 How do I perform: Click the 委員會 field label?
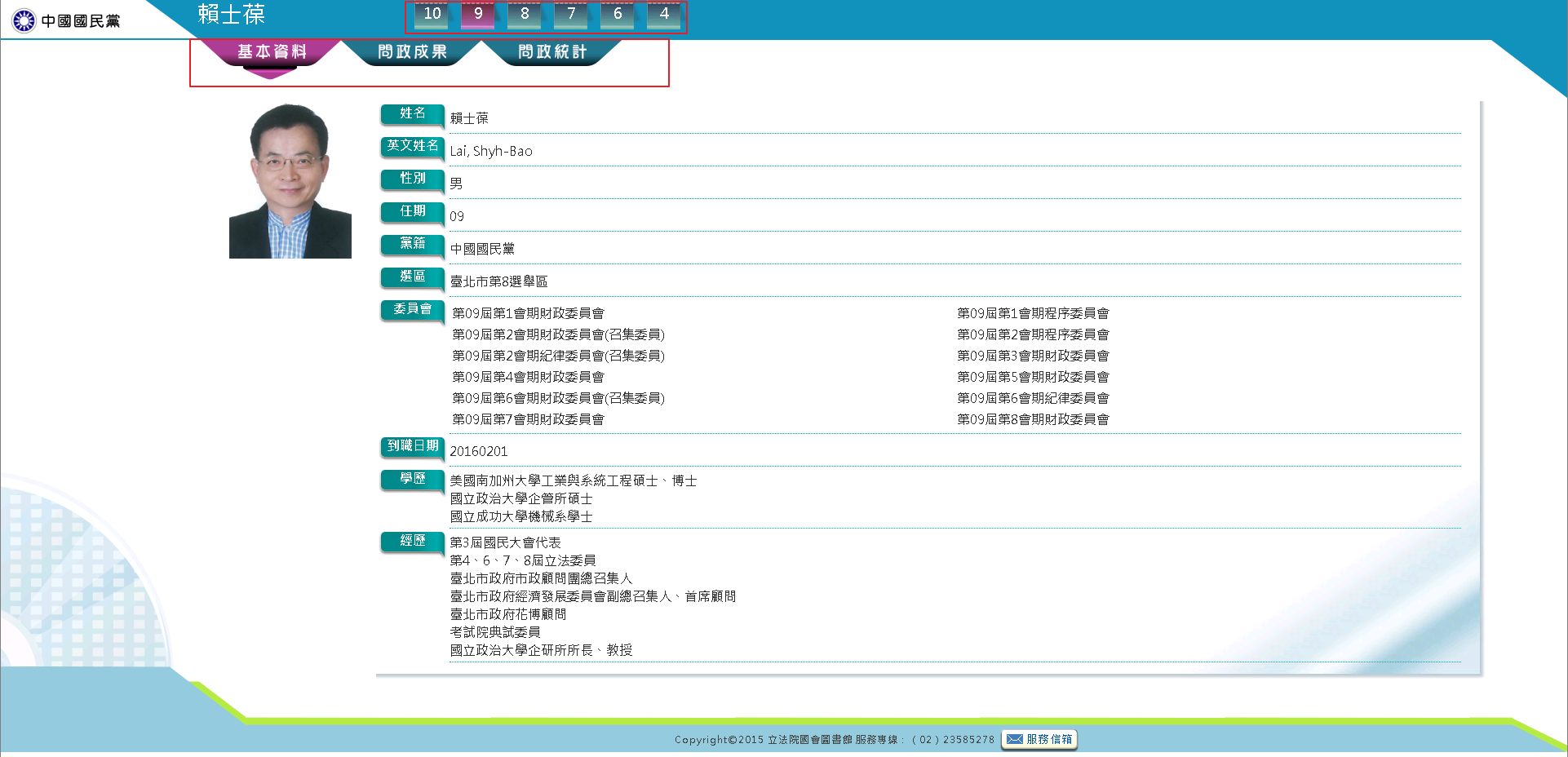tap(412, 309)
